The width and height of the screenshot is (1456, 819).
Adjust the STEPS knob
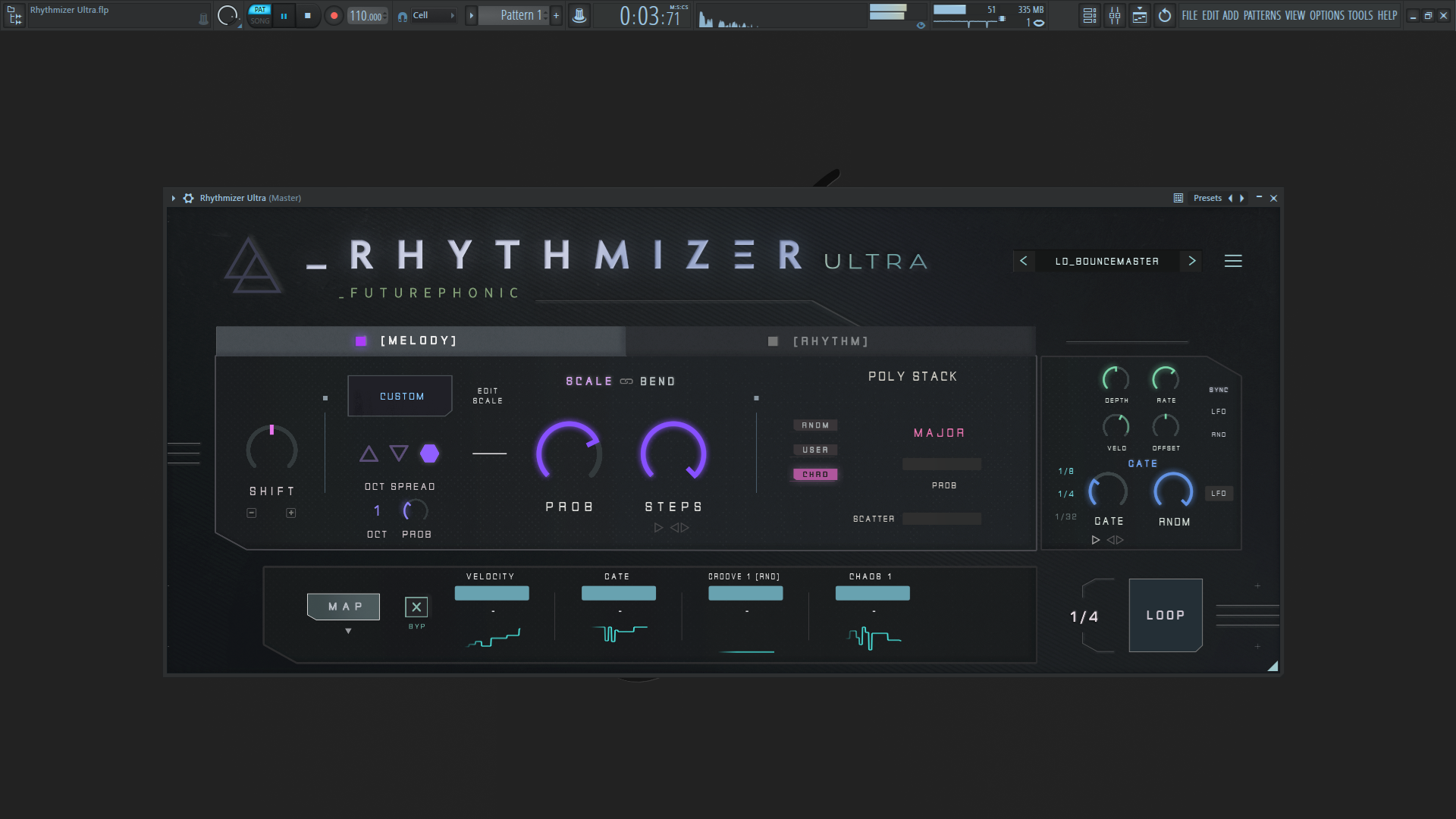pyautogui.click(x=673, y=453)
